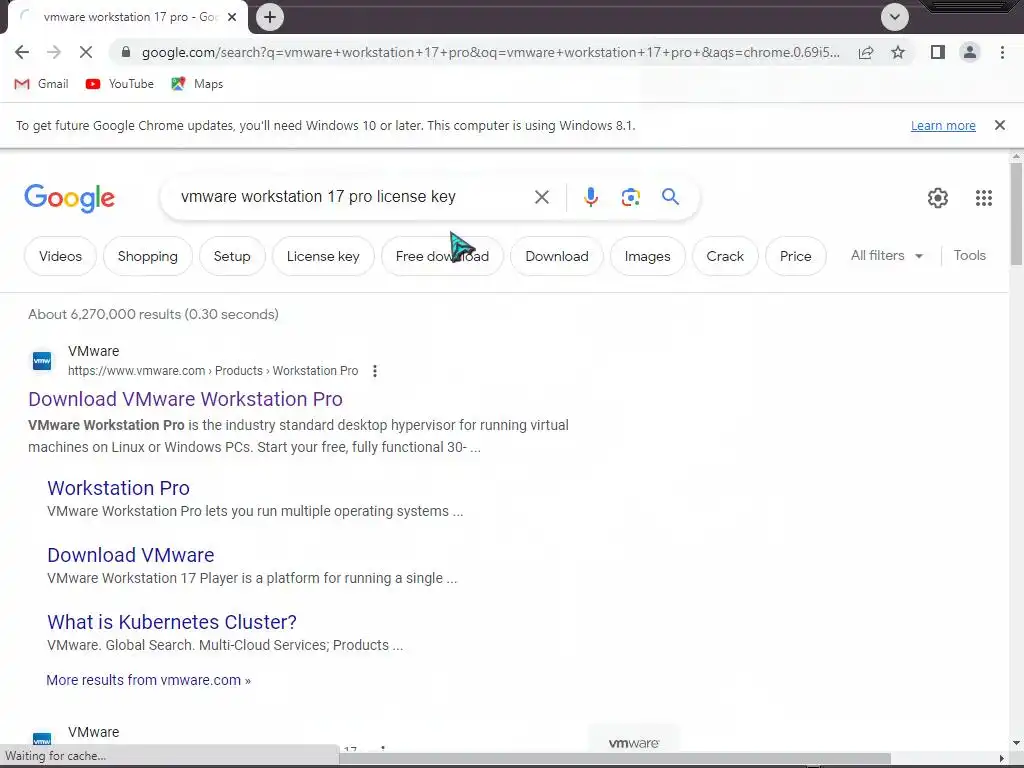Toggle the Chrome side panel icon
The height and width of the screenshot is (768, 1024).
click(938, 52)
